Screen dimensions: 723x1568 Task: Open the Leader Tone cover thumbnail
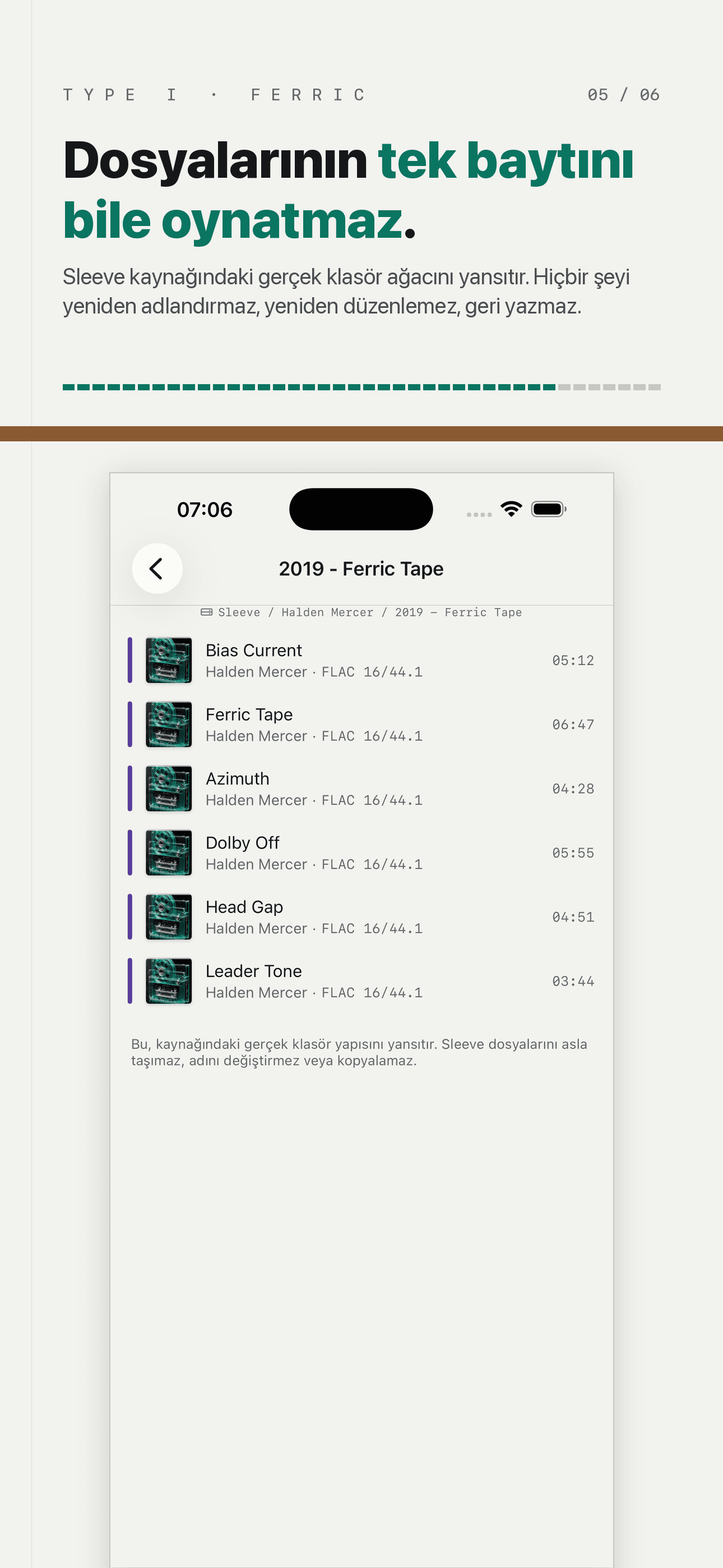pos(169,981)
